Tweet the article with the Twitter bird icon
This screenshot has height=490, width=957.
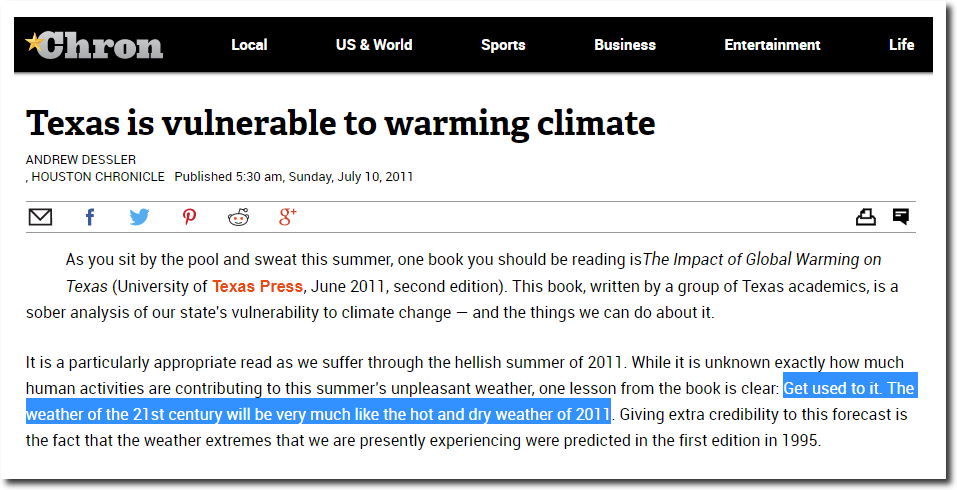click(139, 217)
